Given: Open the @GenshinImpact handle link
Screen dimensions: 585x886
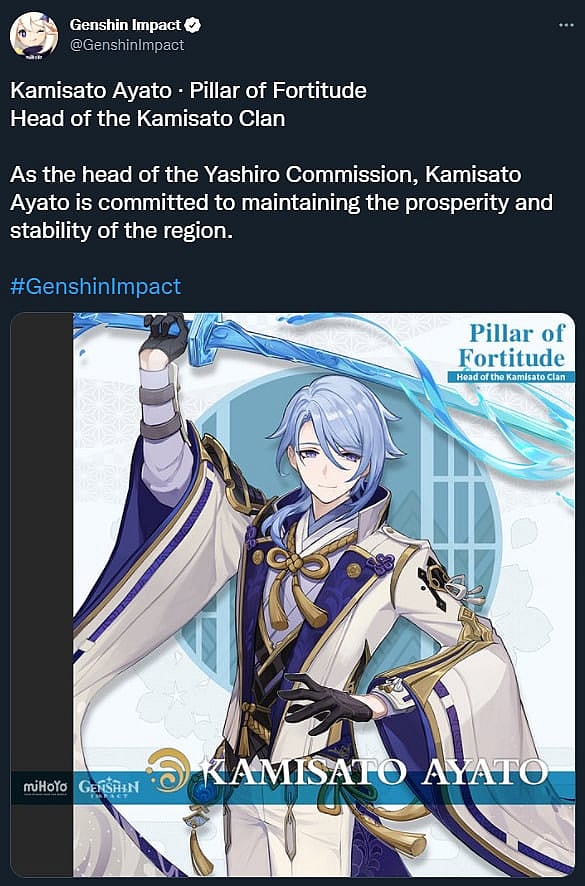Looking at the screenshot, I should (x=127, y=45).
